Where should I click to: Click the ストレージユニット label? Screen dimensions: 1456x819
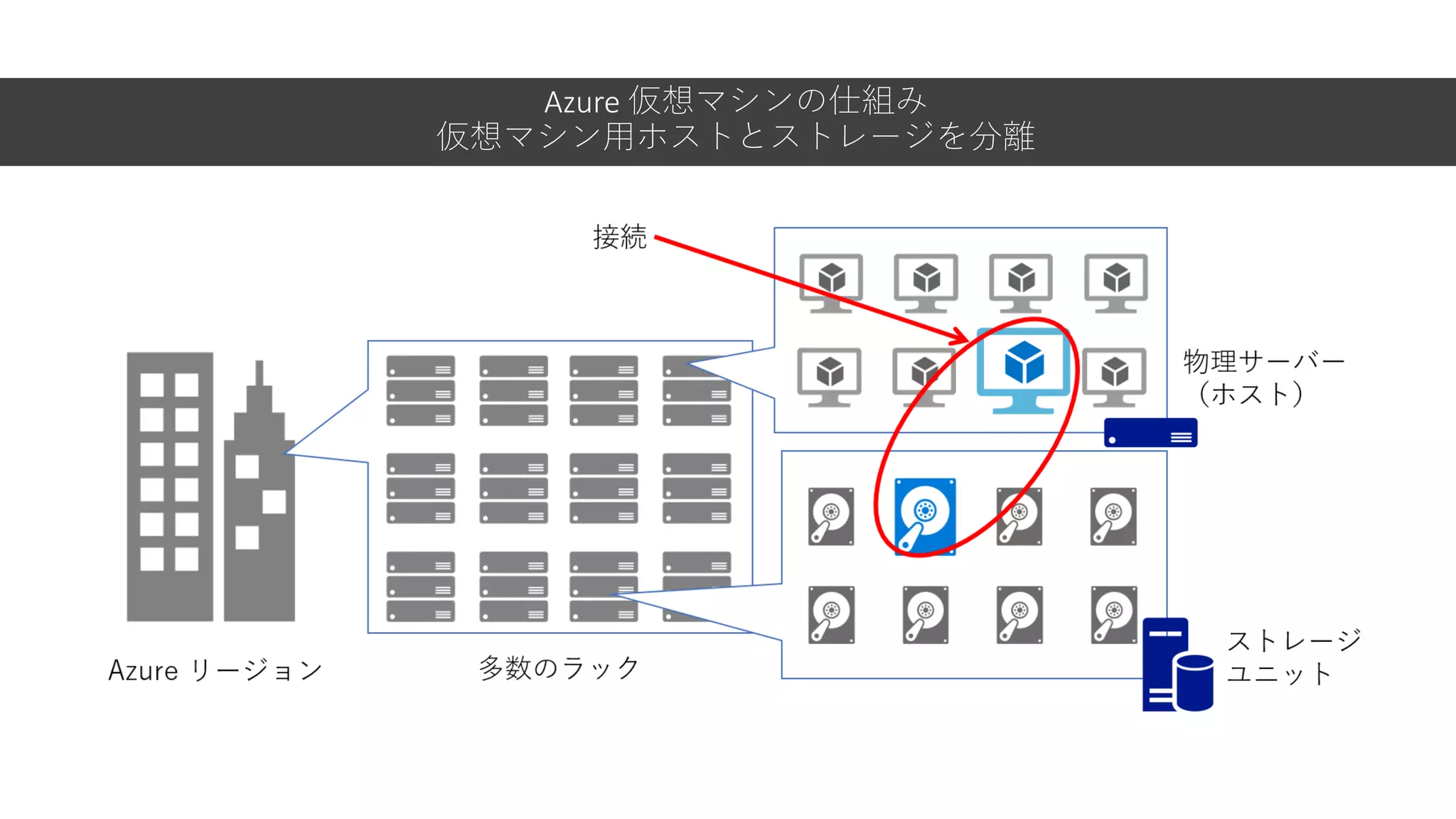[1294, 657]
